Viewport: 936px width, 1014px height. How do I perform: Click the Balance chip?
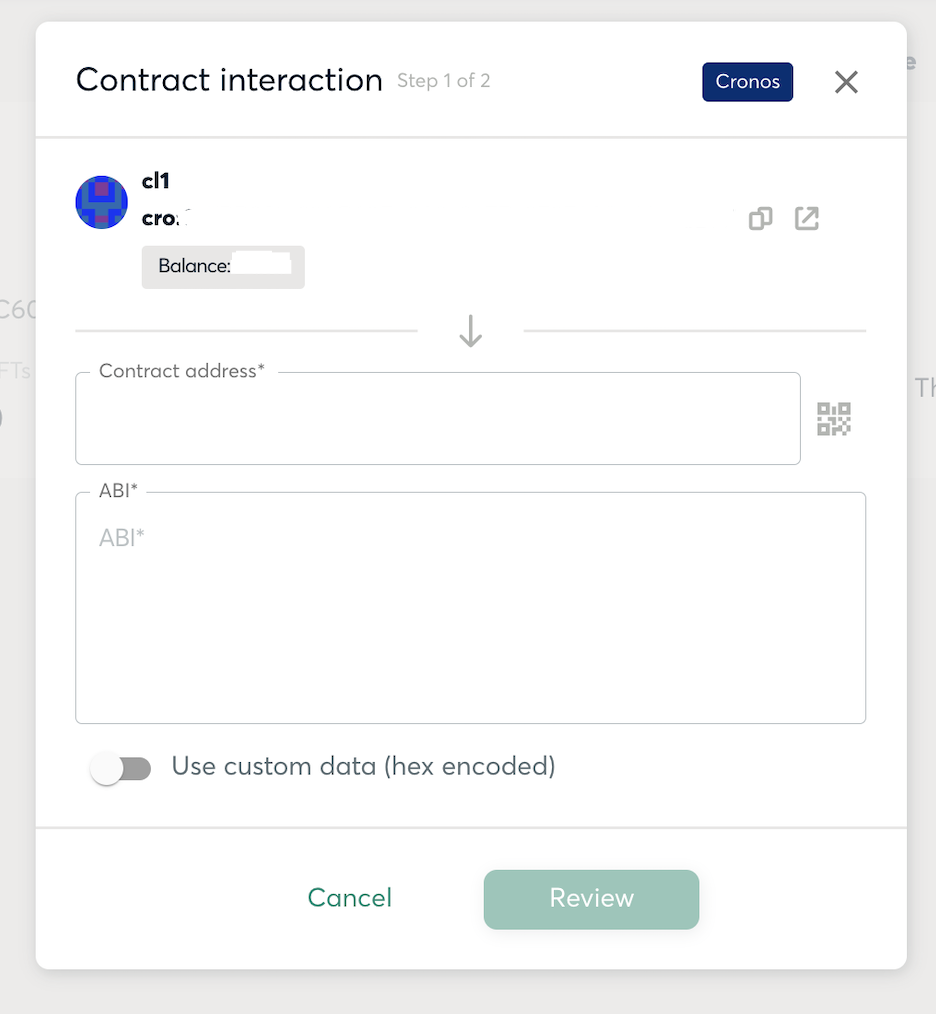coord(223,267)
